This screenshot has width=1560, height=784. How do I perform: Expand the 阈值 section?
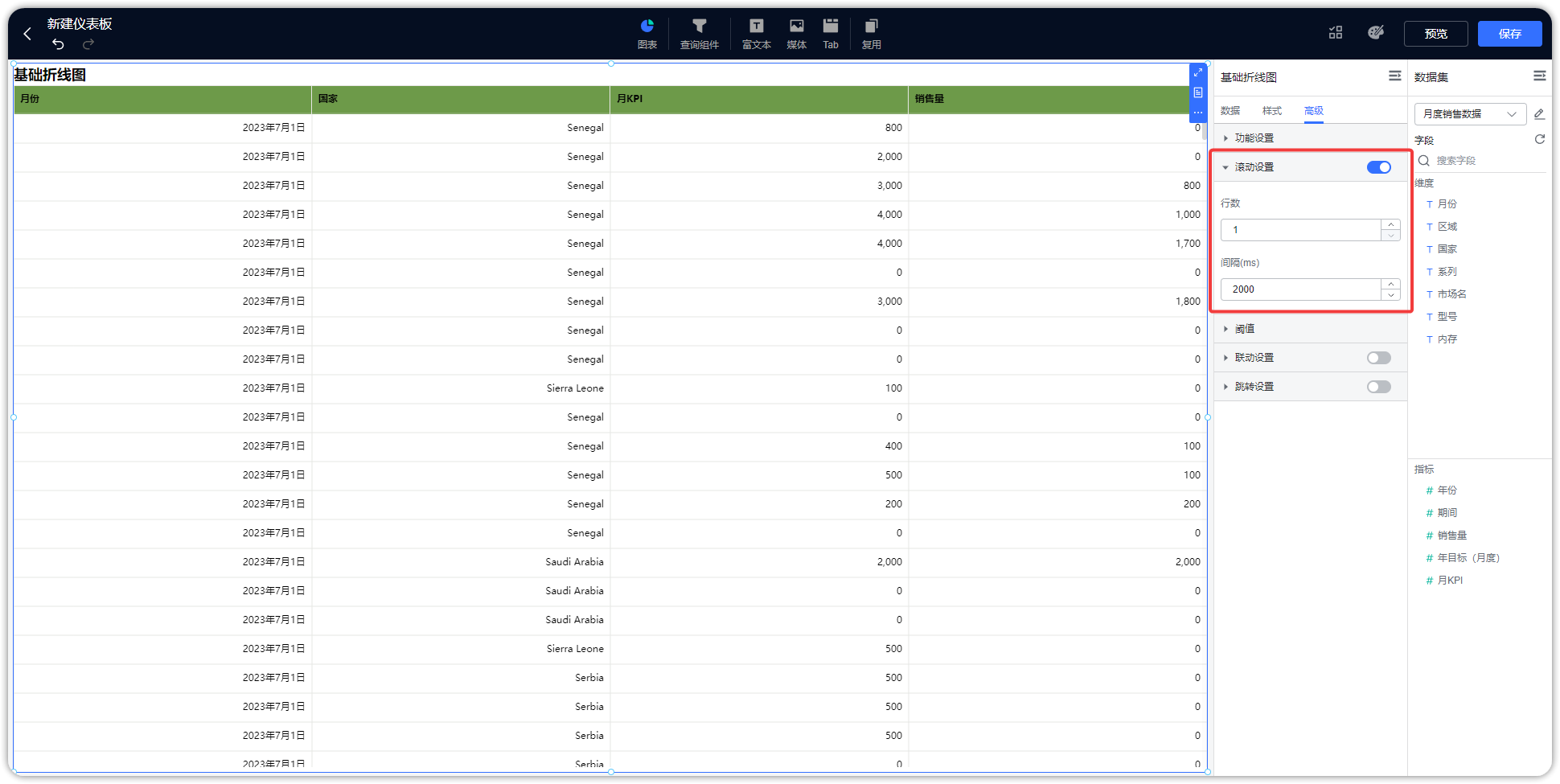(x=1311, y=329)
